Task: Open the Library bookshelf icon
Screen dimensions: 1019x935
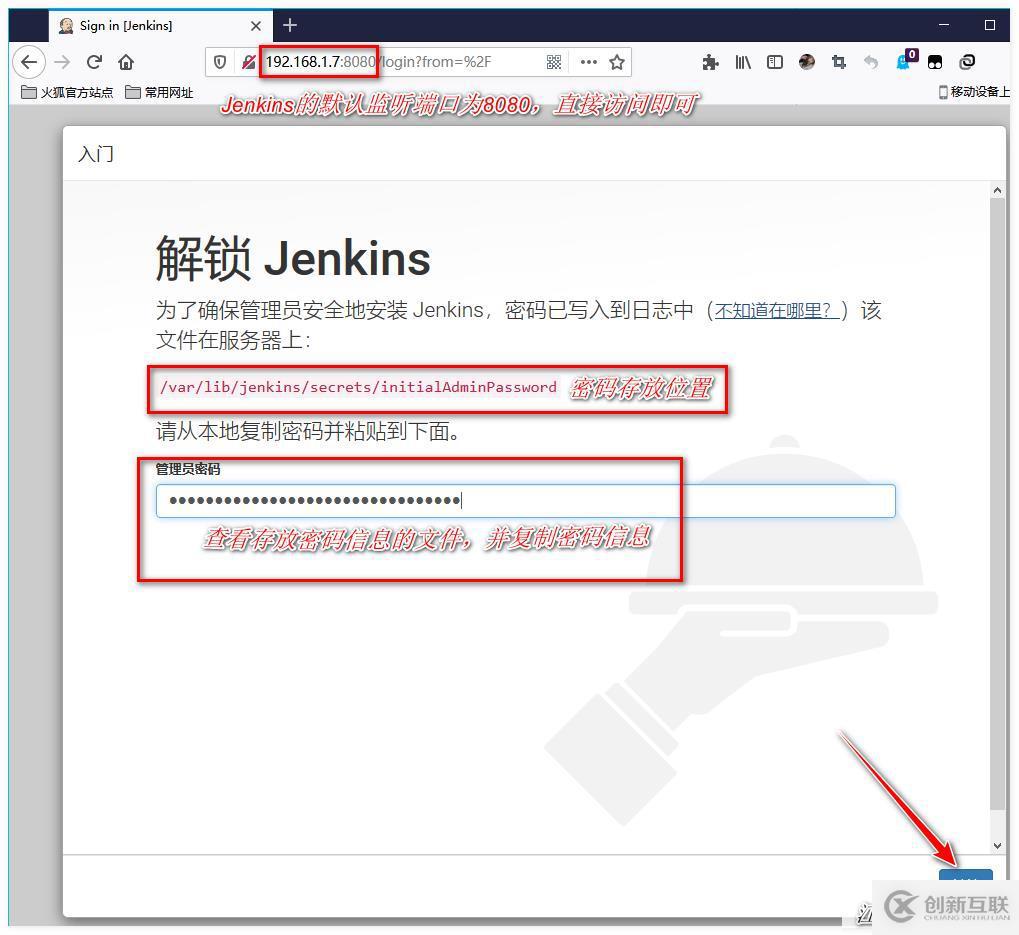Action: point(743,62)
